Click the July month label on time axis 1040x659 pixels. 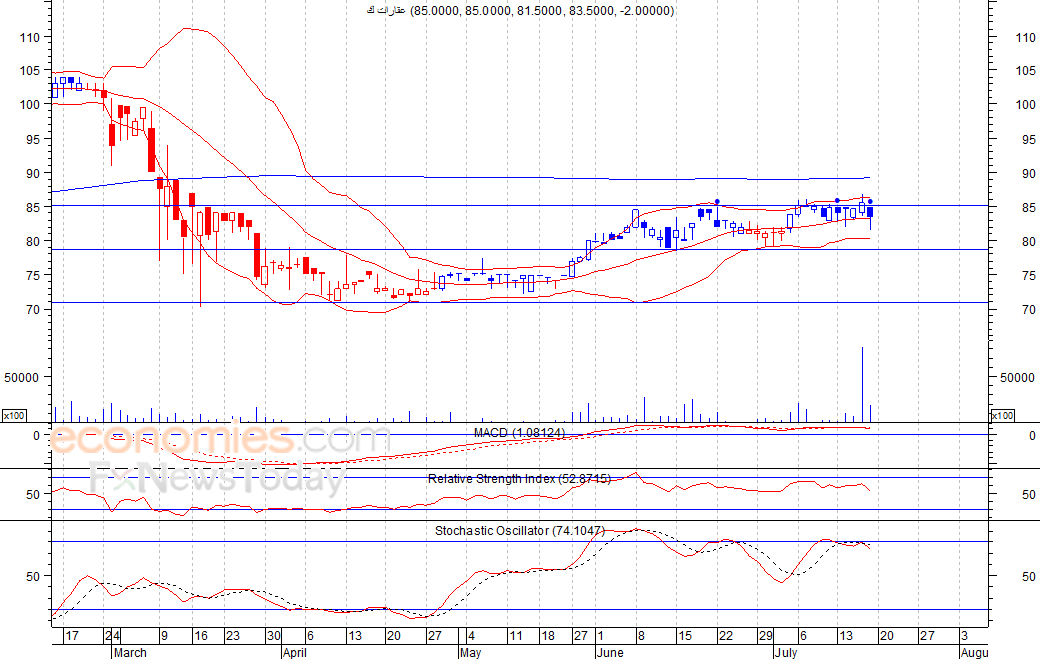point(786,652)
